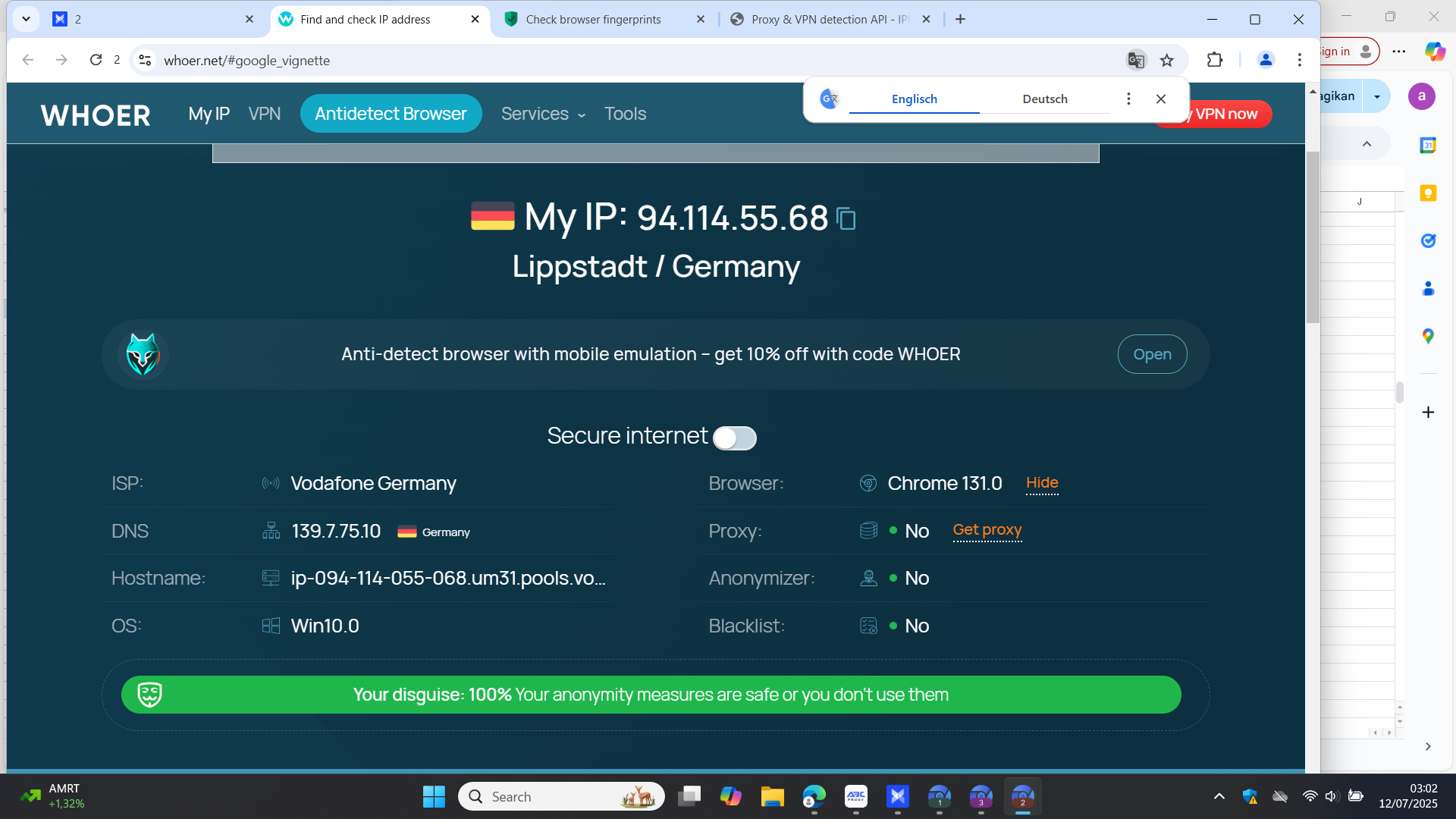Open the clock and date in the taskbar
This screenshot has height=819, width=1456.
pyautogui.click(x=1408, y=796)
